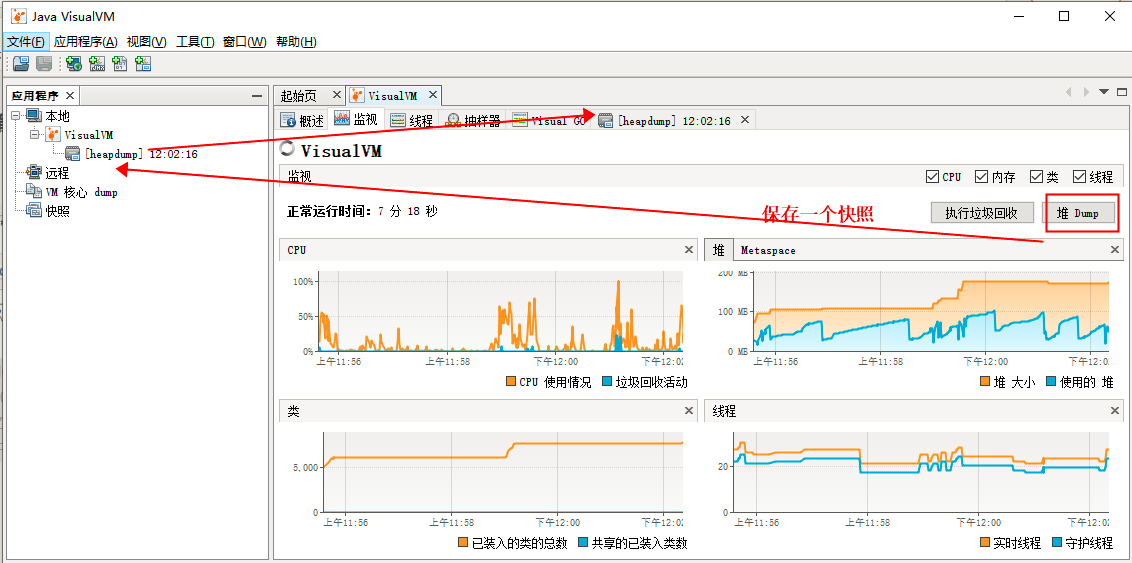The image size is (1132, 563).
Task: Click the 共享的已装入类数 legend swatch
Action: coord(583,542)
